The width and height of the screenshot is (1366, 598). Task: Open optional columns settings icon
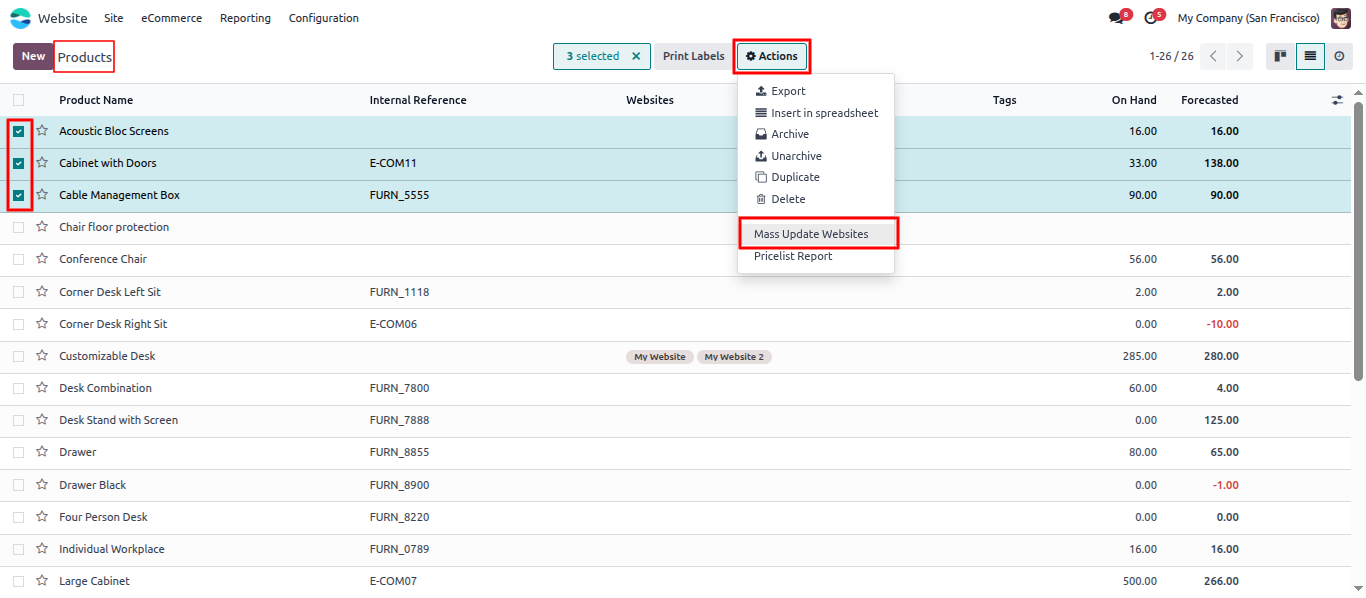pyautogui.click(x=1337, y=100)
